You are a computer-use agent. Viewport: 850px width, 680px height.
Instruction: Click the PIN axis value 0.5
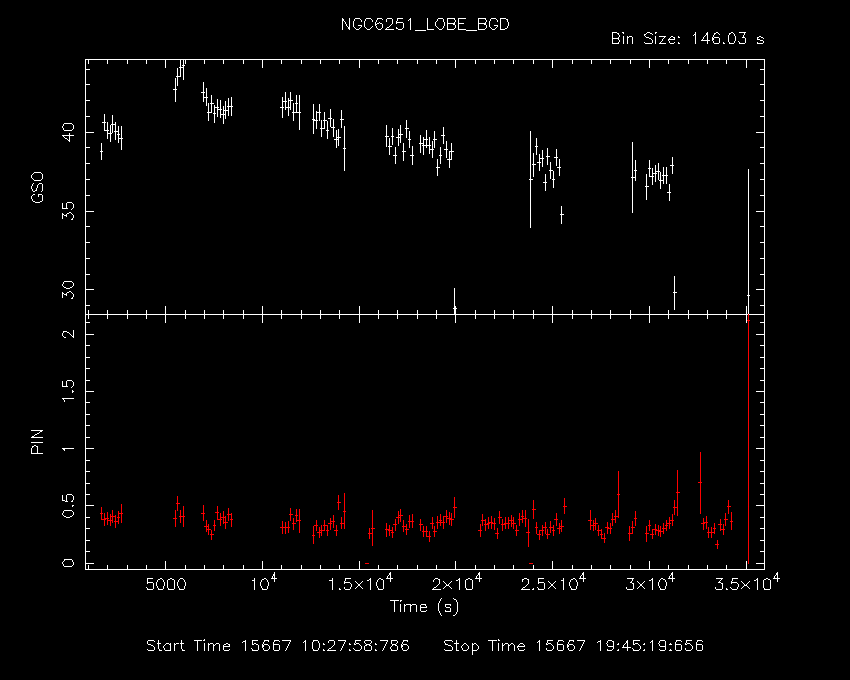click(x=68, y=506)
